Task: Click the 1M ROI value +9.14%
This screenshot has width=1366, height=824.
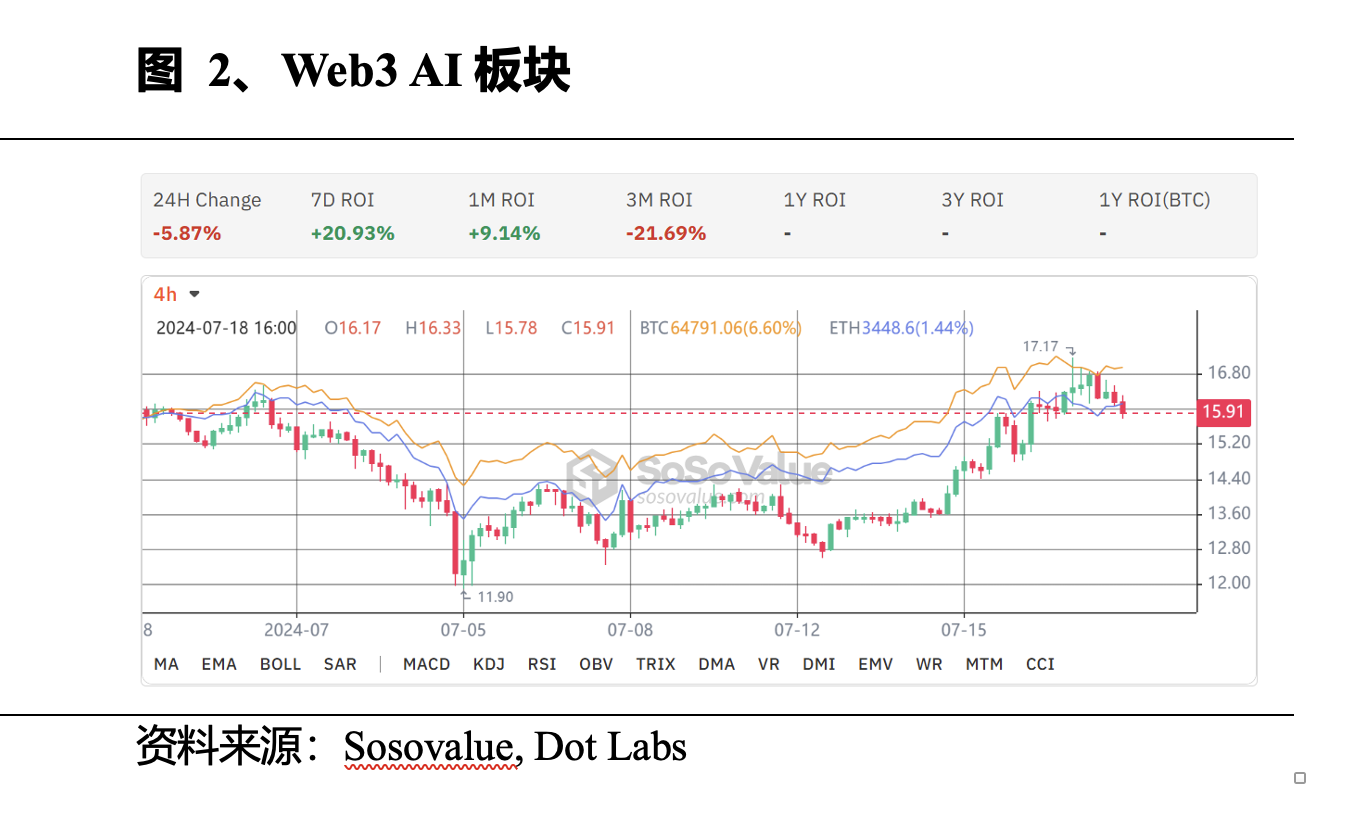Action: tap(504, 233)
